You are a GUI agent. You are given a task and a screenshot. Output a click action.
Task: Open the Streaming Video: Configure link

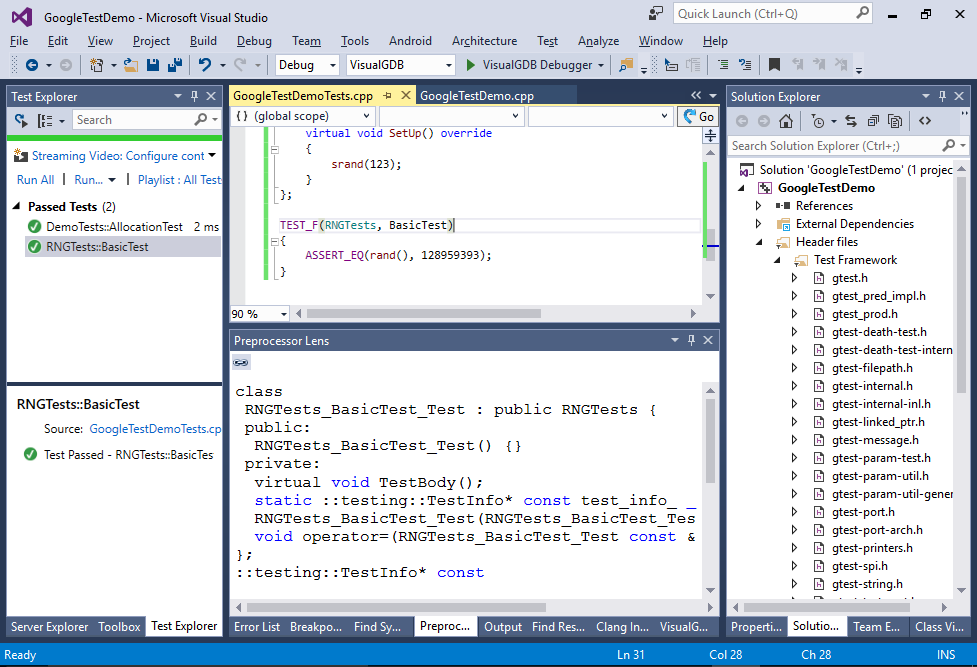118,156
